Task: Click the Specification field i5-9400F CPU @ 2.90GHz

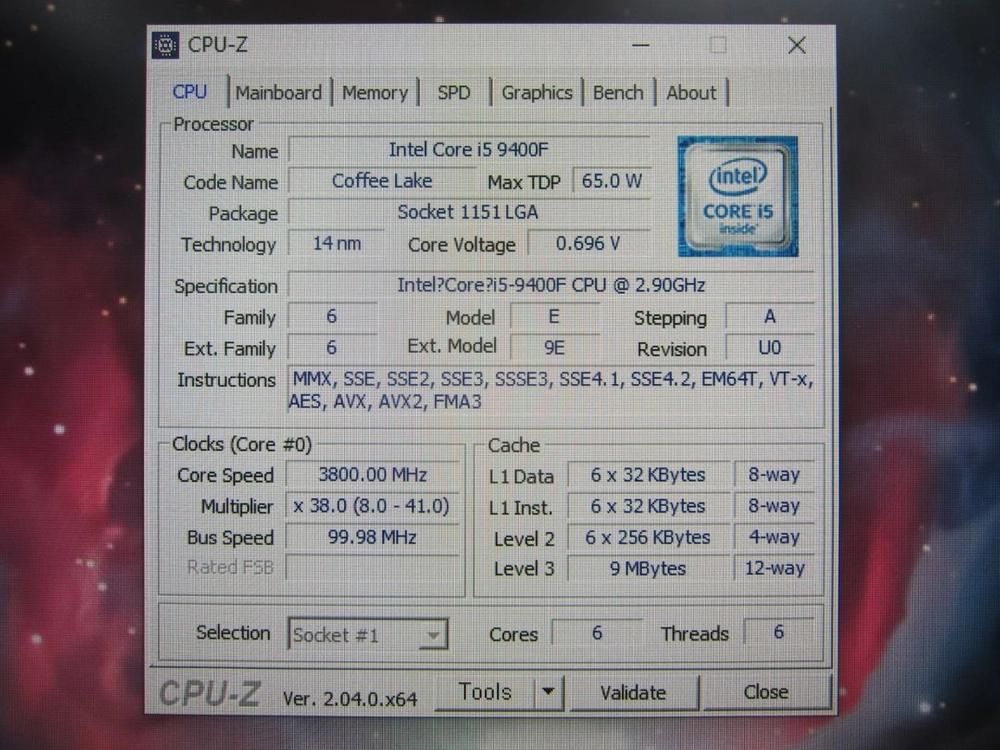Action: pos(551,285)
